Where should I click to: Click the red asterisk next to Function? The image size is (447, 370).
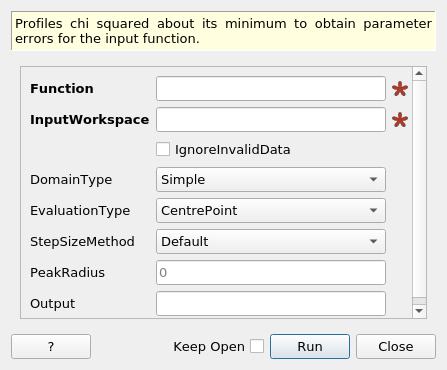[400, 89]
